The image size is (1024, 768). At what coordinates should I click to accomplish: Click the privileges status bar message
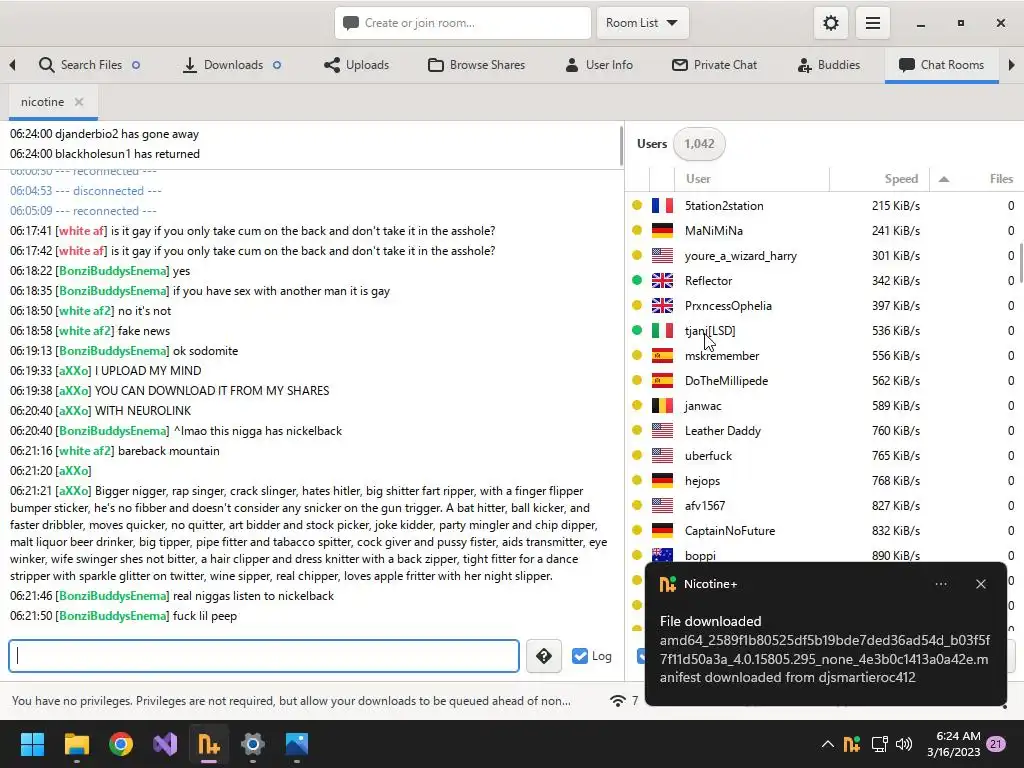coord(291,701)
